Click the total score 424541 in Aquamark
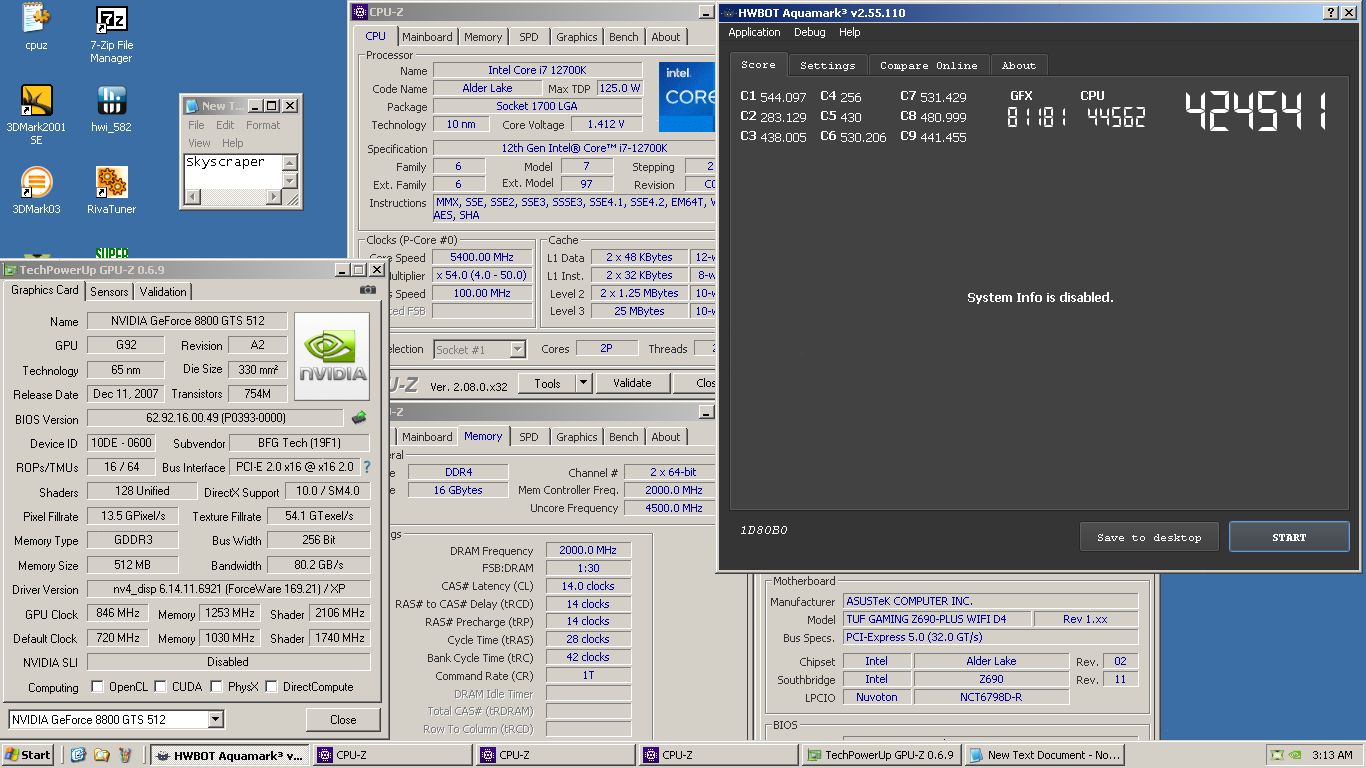 tap(1257, 112)
